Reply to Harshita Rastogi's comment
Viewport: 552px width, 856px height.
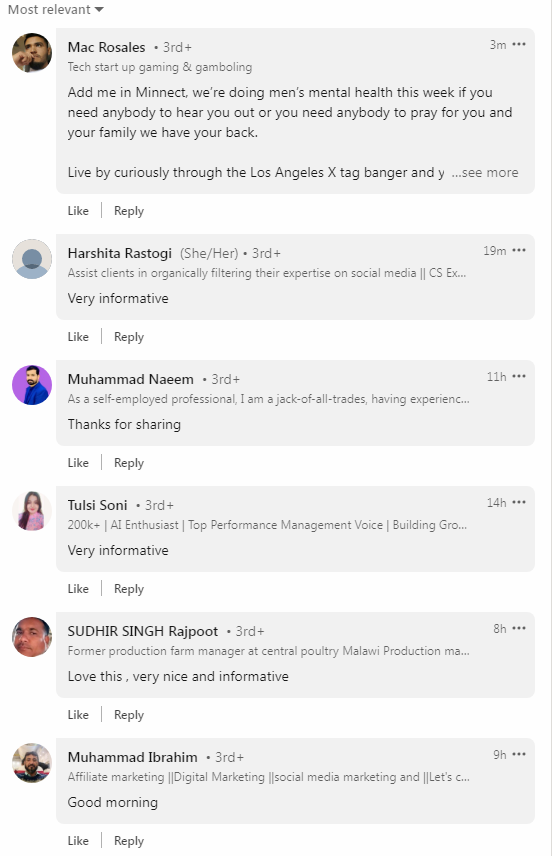pos(129,337)
